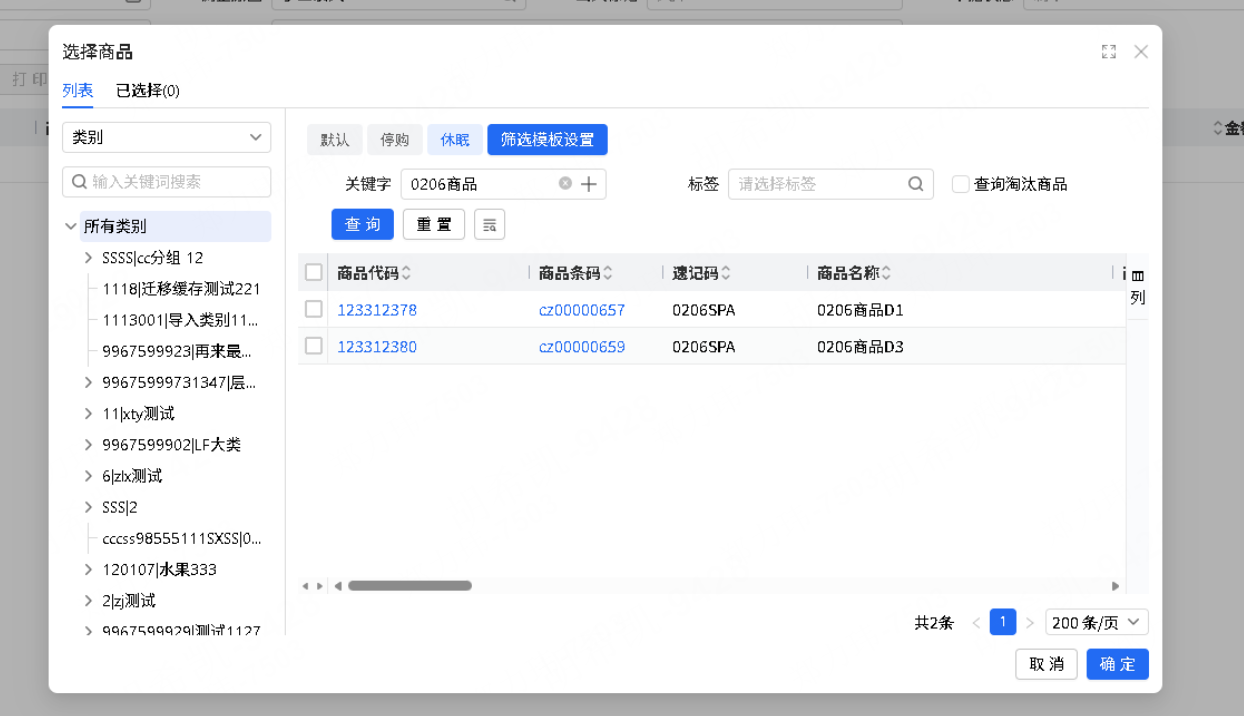Open the 200条/页 page size dropdown
1244x716 pixels.
coord(1096,622)
